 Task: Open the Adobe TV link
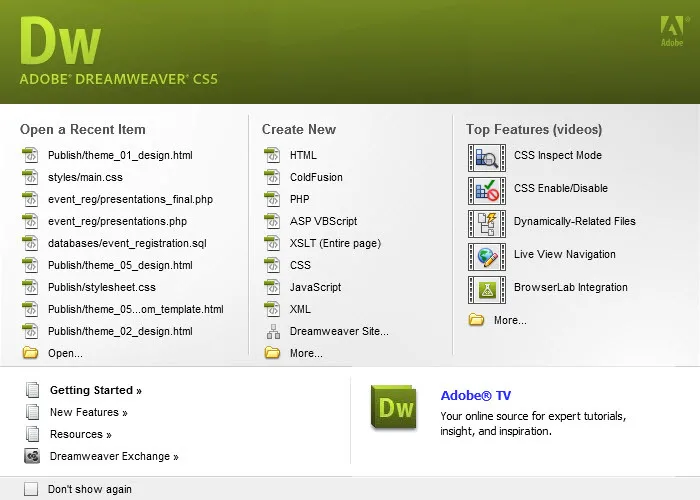click(x=475, y=396)
